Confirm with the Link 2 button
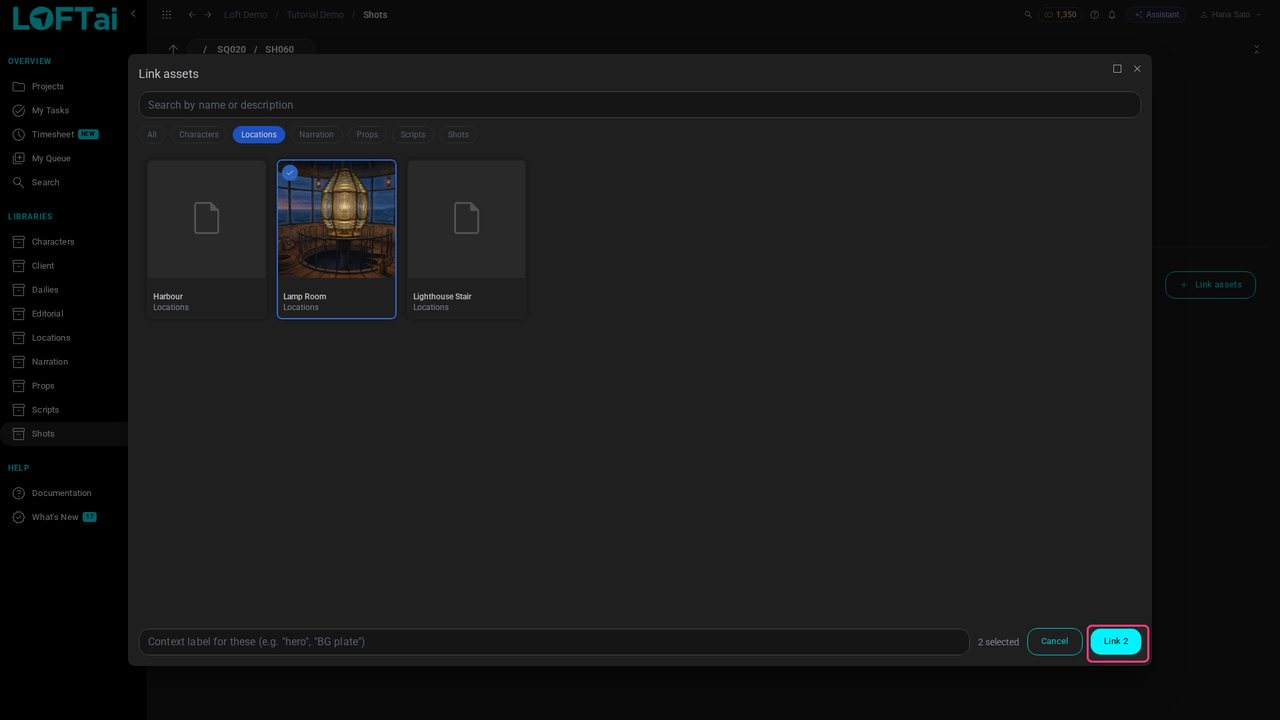 pos(1116,642)
